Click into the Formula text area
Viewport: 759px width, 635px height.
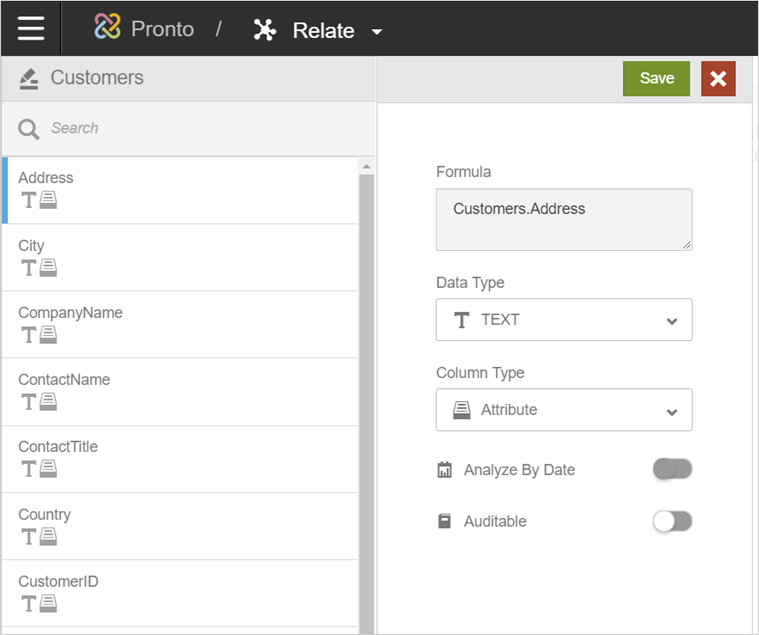(x=564, y=219)
